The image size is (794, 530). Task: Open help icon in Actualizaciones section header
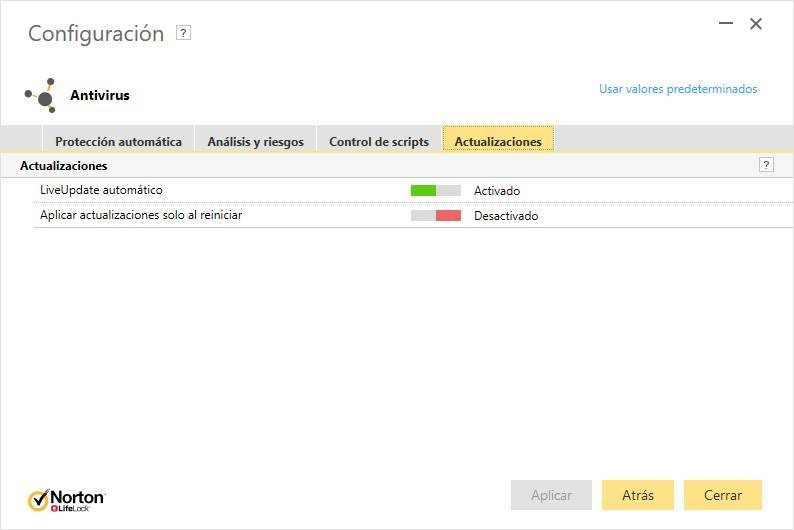[x=766, y=165]
